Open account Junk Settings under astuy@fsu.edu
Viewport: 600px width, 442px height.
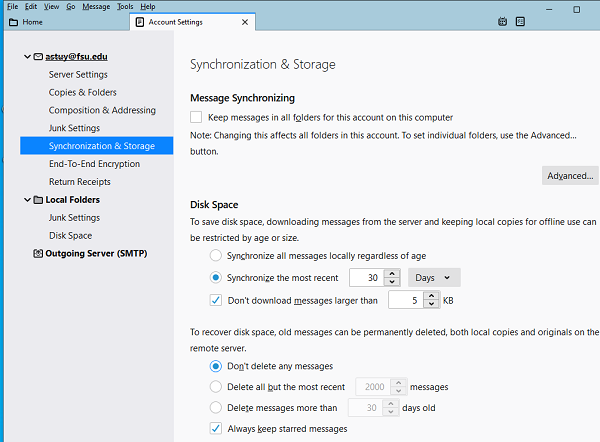(74, 128)
